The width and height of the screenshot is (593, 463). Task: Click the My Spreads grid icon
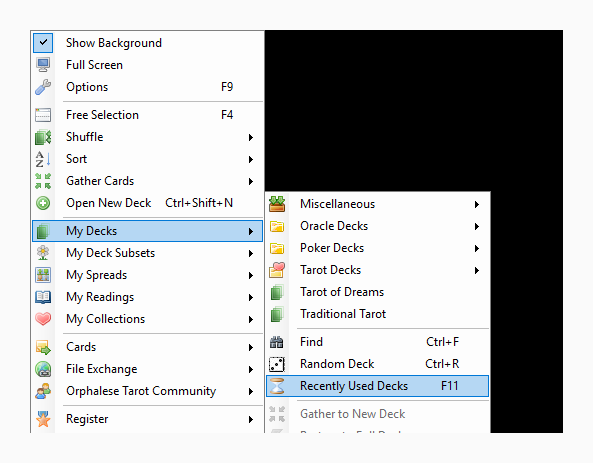point(43,275)
